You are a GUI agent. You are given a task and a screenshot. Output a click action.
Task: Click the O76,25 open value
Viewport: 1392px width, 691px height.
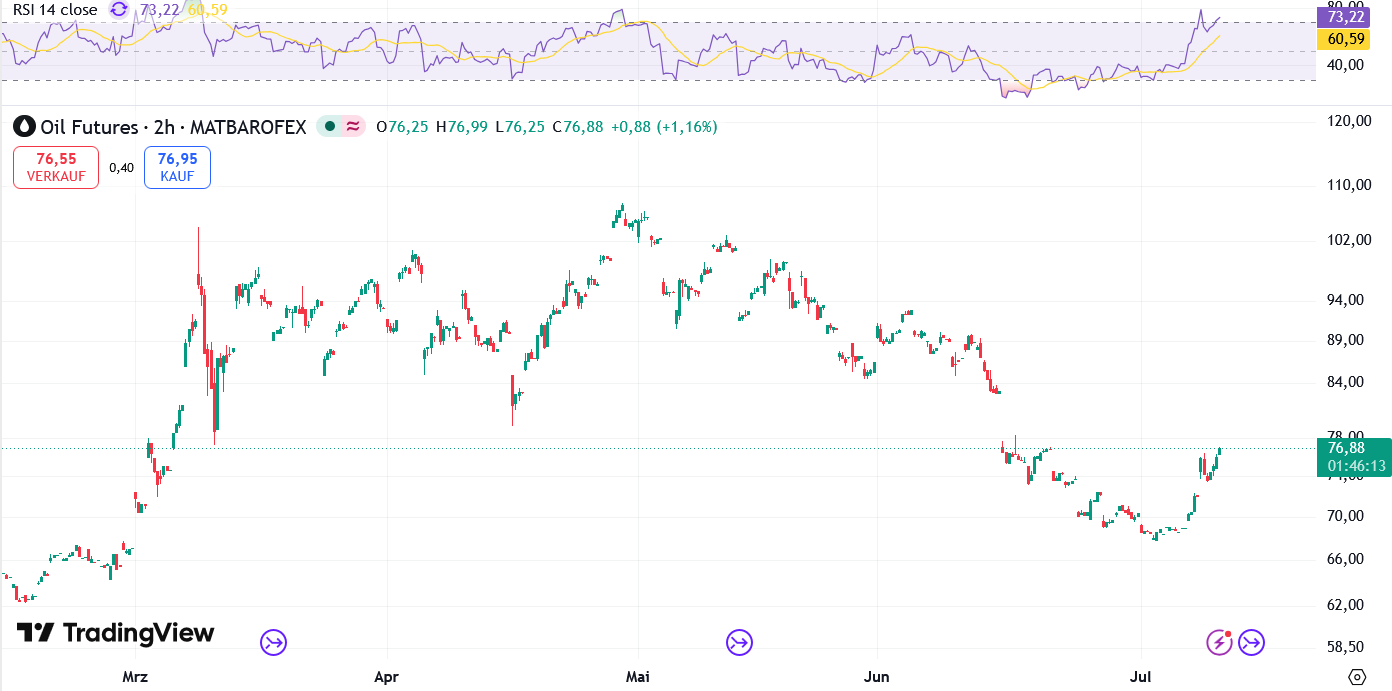tap(402, 127)
